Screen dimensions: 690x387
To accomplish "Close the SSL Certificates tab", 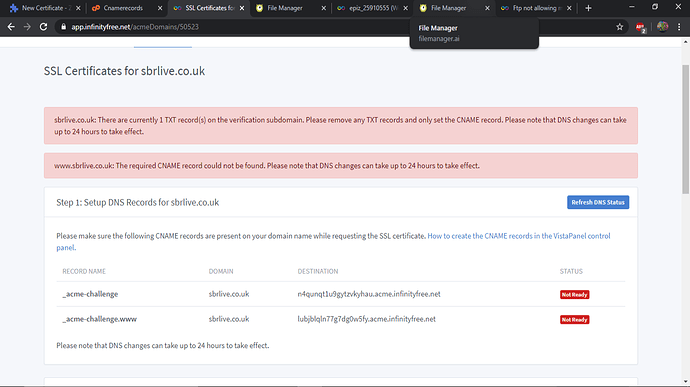I will (x=242, y=8).
